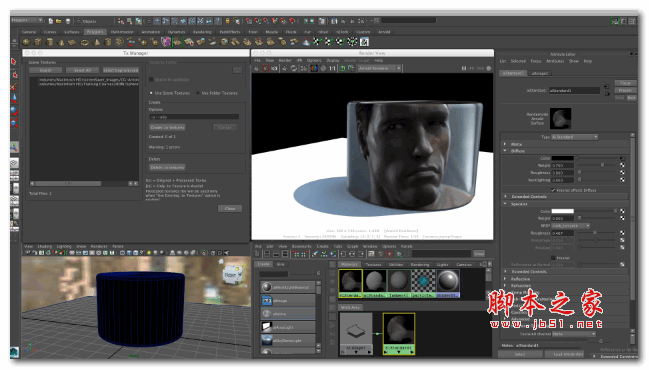
Task: Expand the Reflection section
Action: pos(505,279)
